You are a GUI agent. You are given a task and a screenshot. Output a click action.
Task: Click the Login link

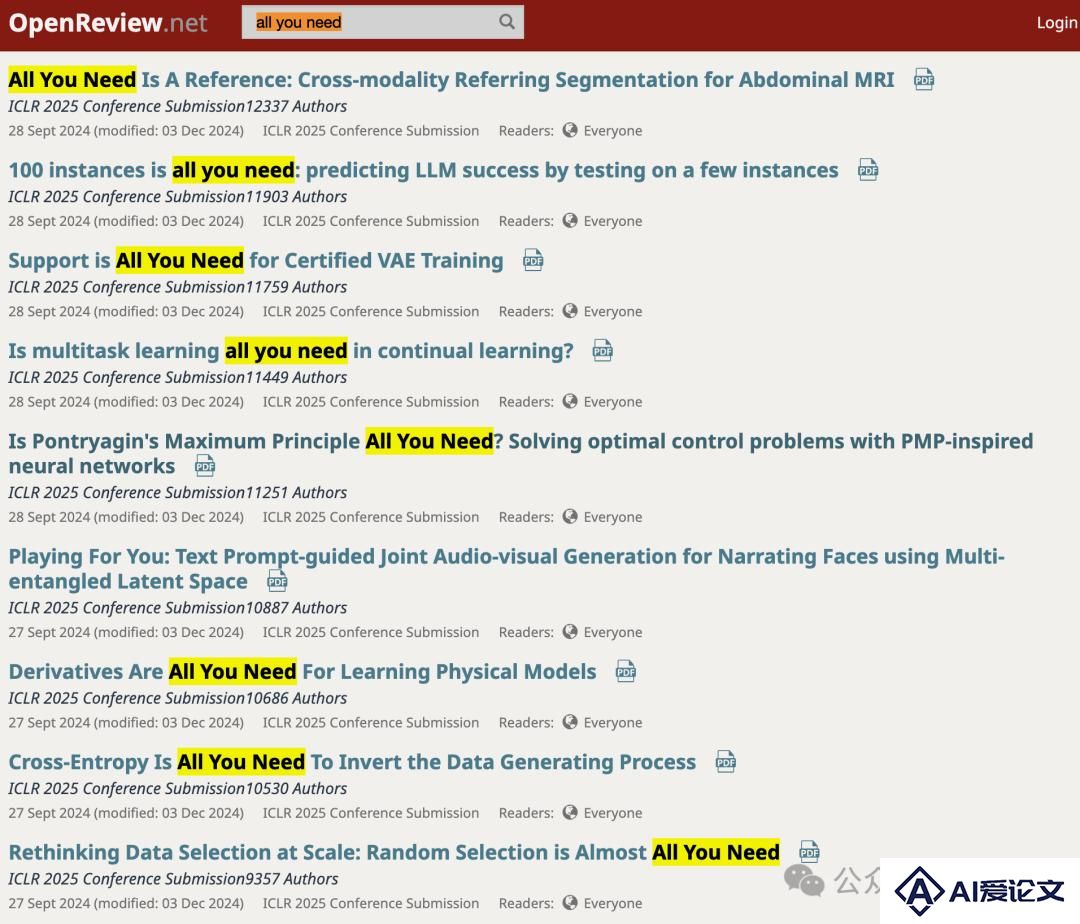tap(1057, 23)
